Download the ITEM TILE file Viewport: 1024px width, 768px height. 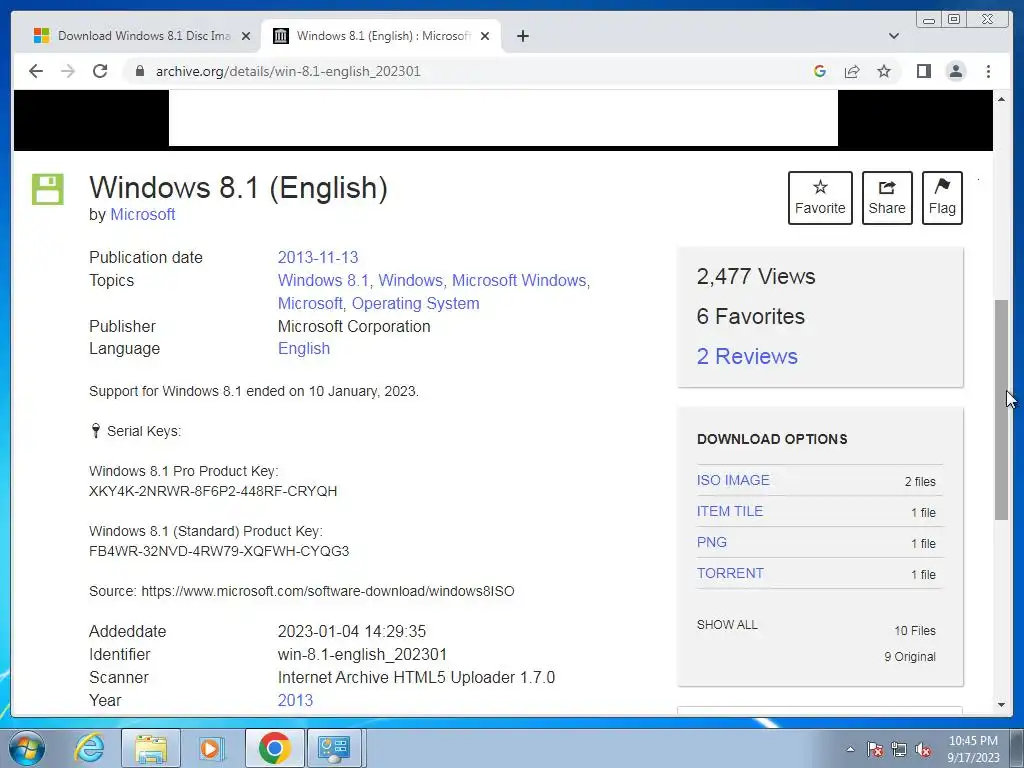pos(729,511)
